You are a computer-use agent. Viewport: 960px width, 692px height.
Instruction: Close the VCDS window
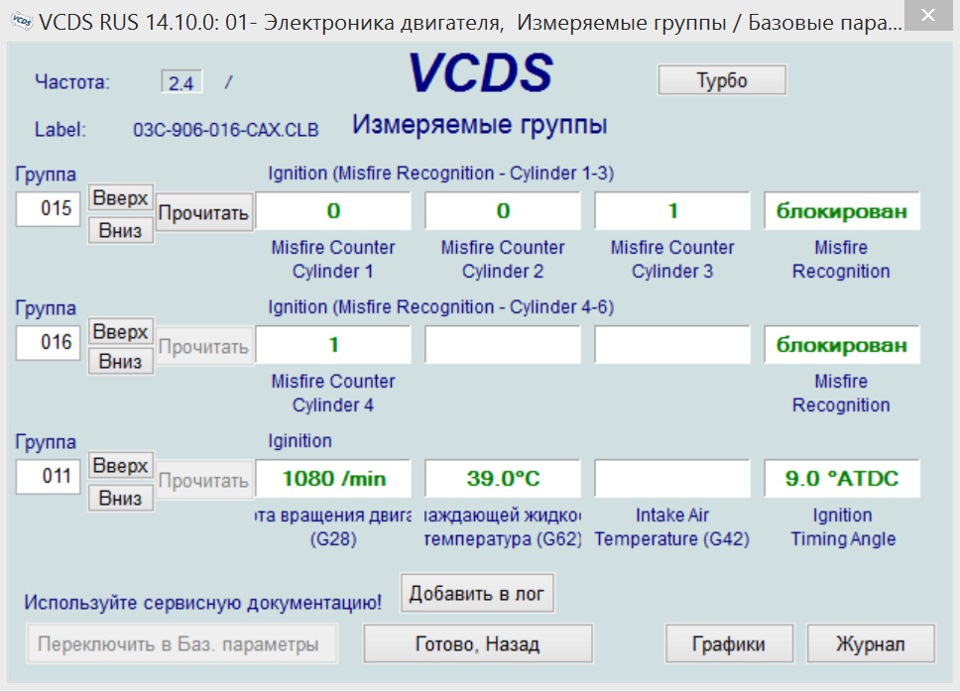click(928, 15)
